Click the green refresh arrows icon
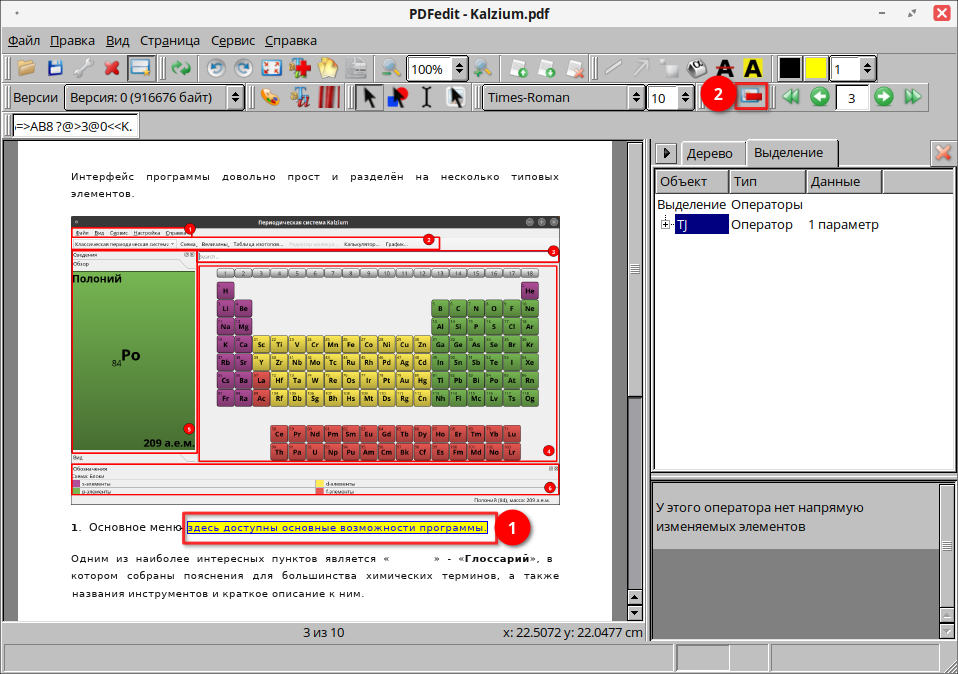 (x=181, y=68)
